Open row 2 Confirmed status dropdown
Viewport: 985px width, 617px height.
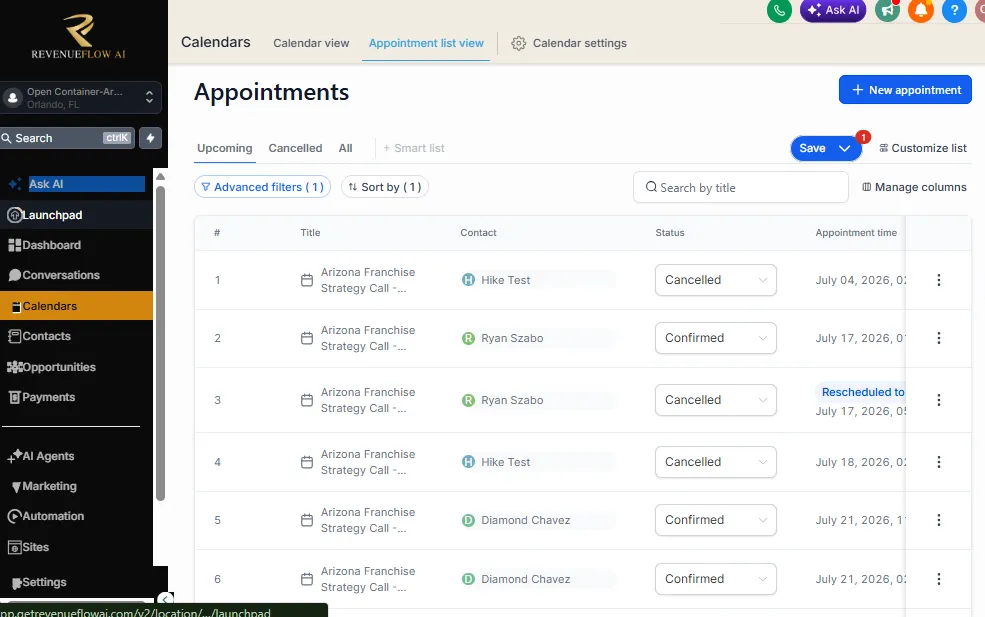(x=716, y=338)
